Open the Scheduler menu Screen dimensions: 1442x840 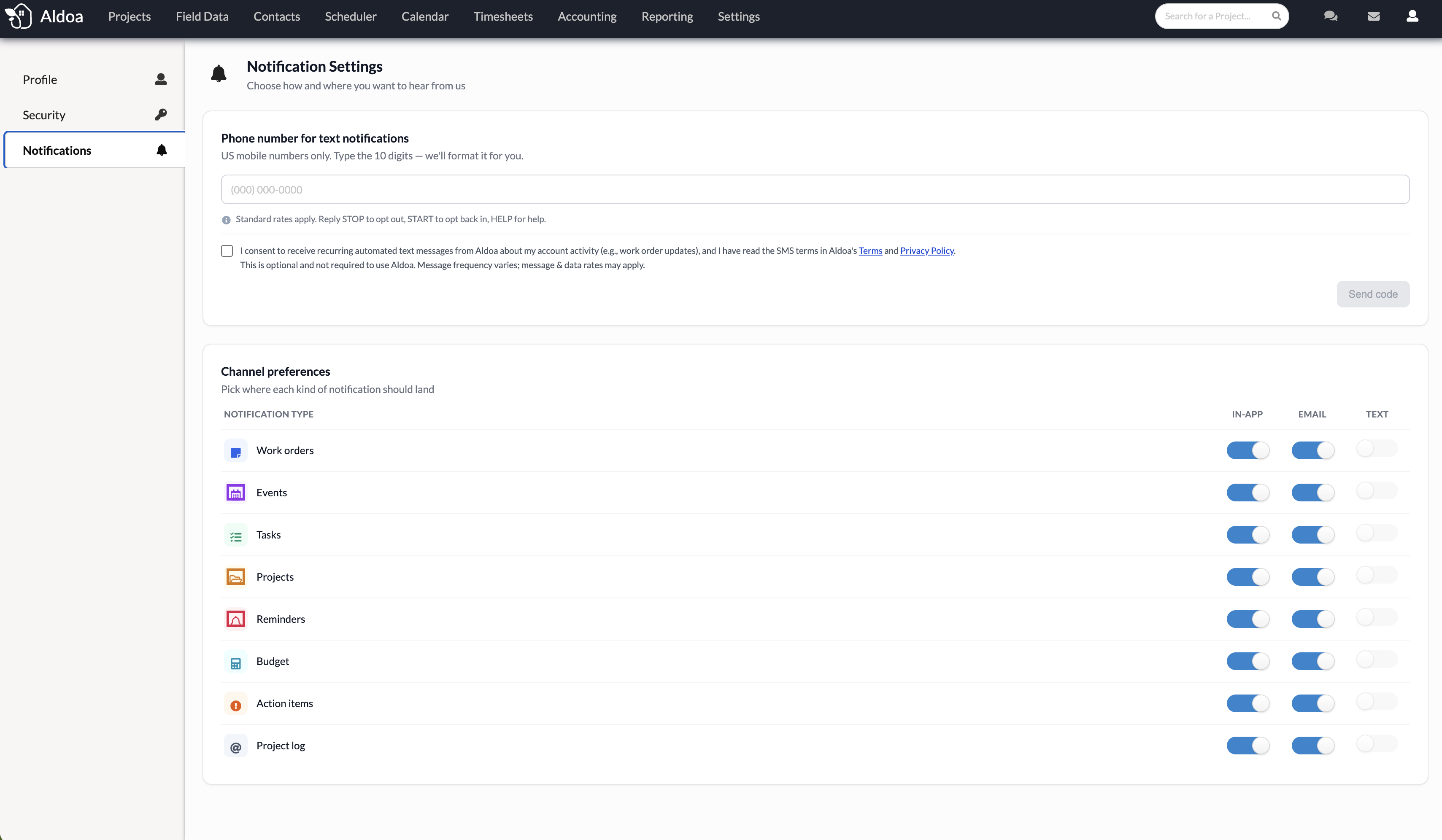(351, 16)
